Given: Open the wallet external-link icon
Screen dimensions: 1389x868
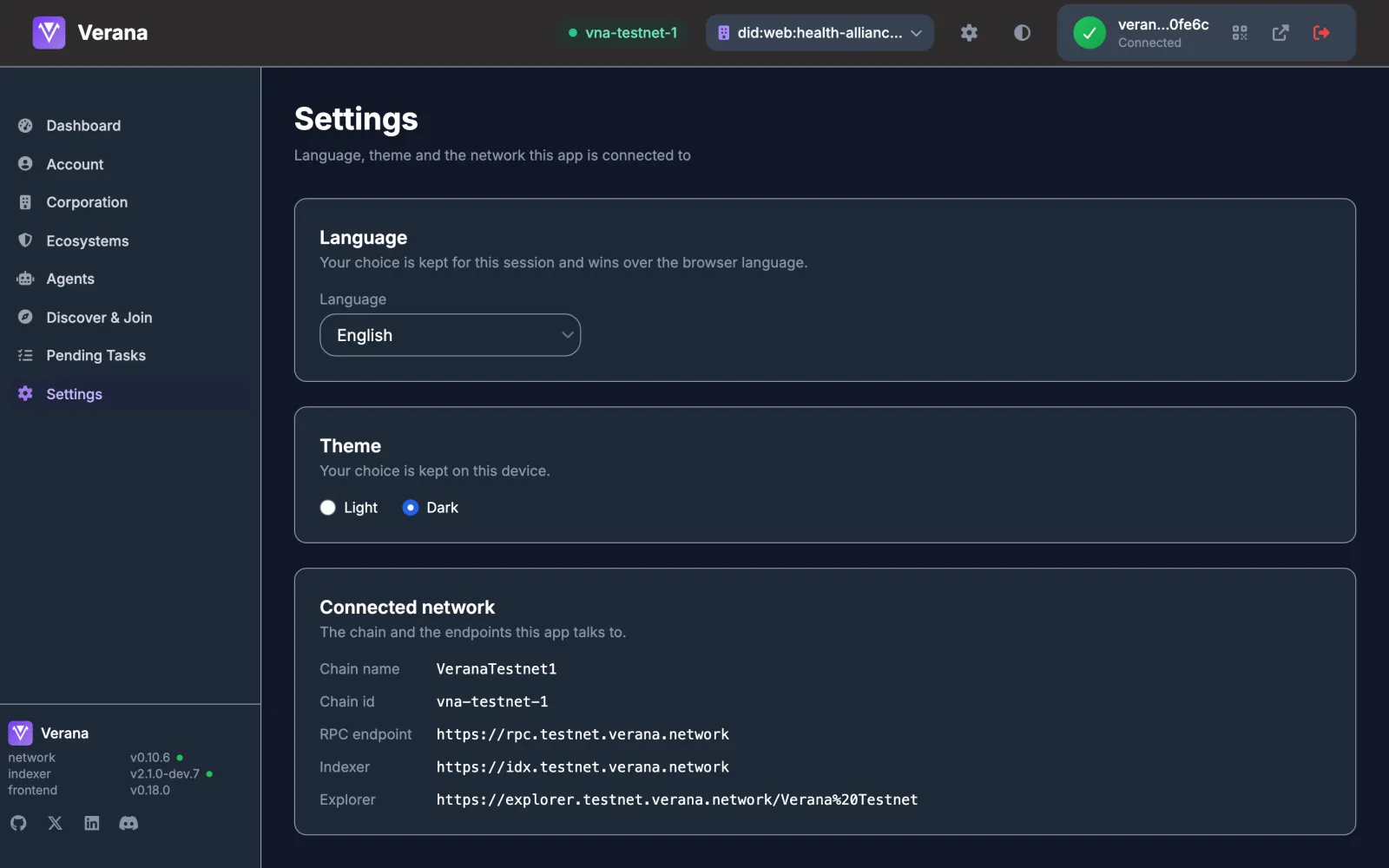Looking at the screenshot, I should (1280, 33).
